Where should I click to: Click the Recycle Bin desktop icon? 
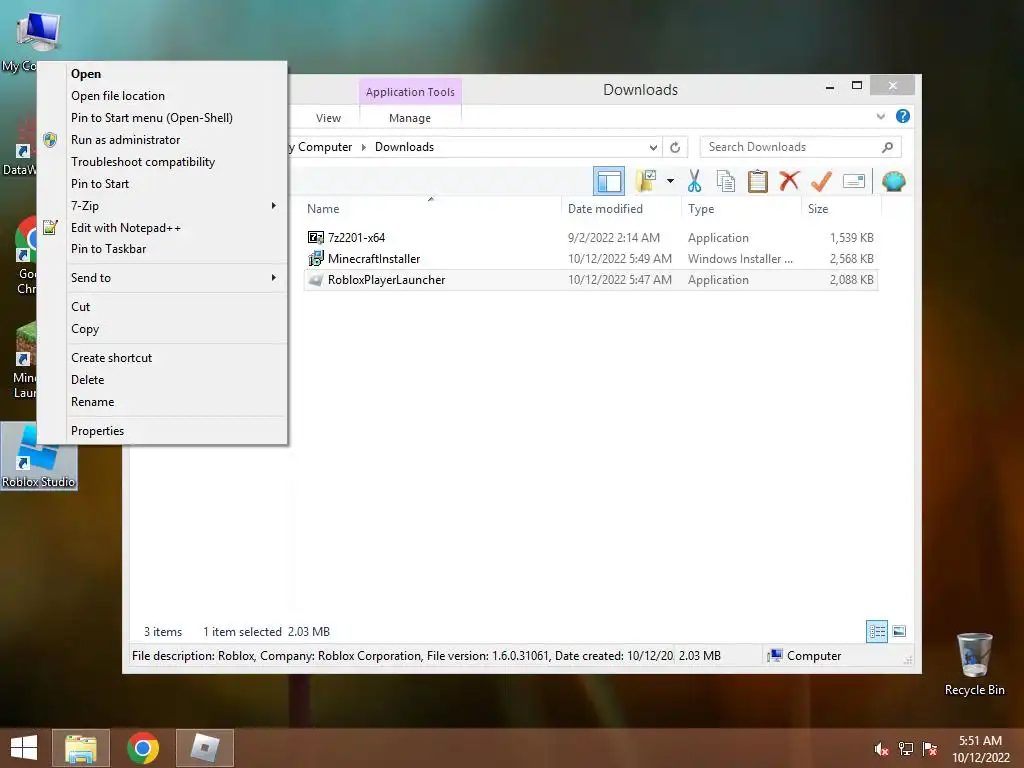[974, 664]
